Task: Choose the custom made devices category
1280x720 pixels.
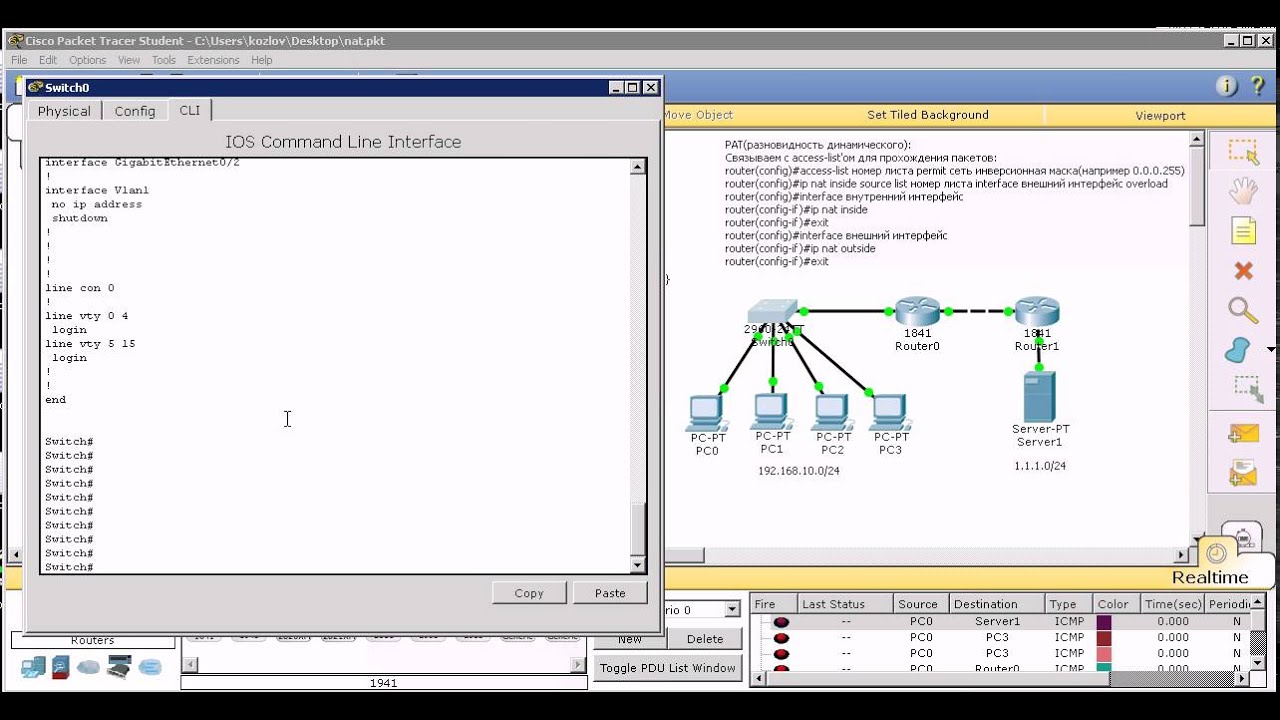Action: [x=120, y=667]
